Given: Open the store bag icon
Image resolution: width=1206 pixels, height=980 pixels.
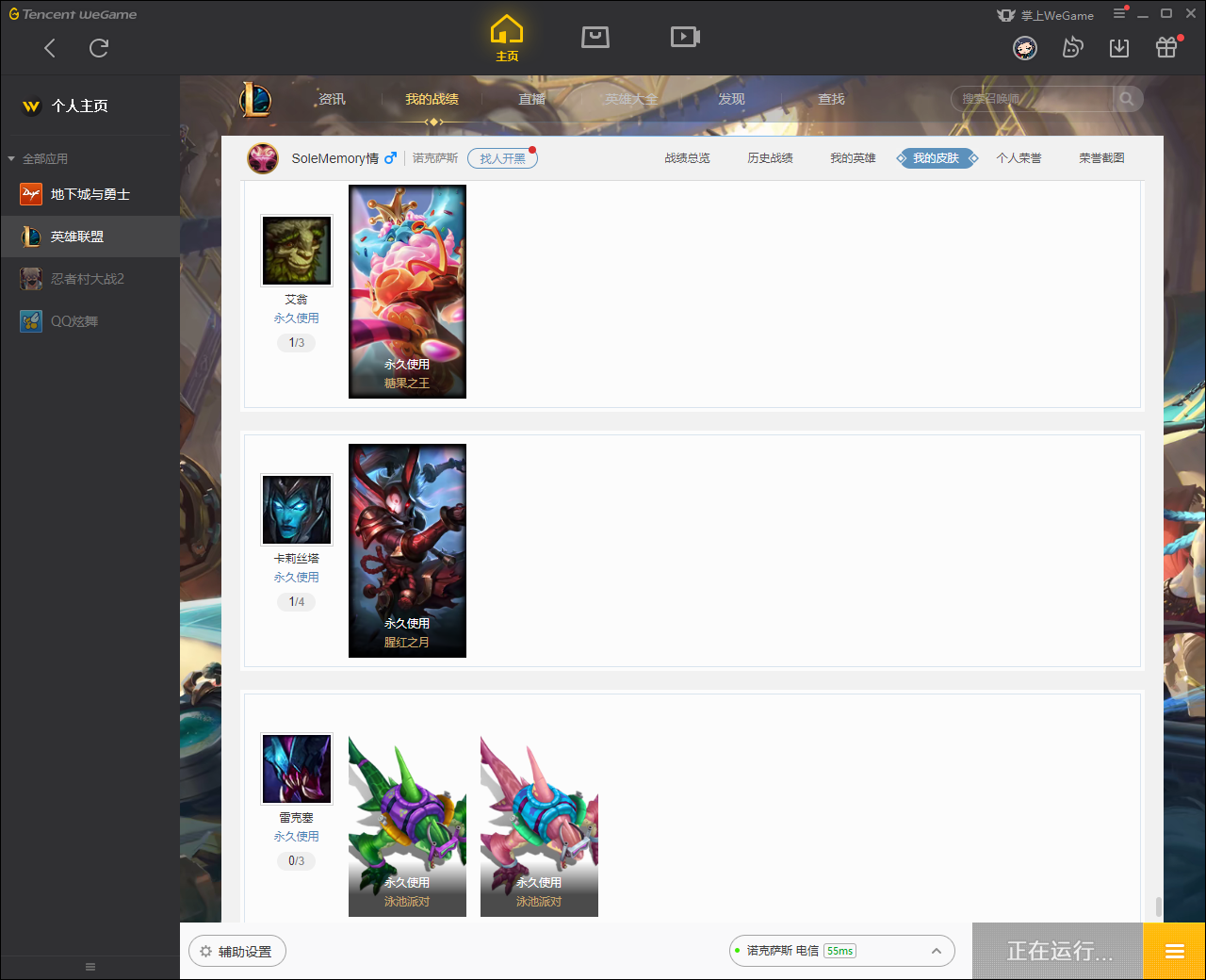Looking at the screenshot, I should (595, 37).
